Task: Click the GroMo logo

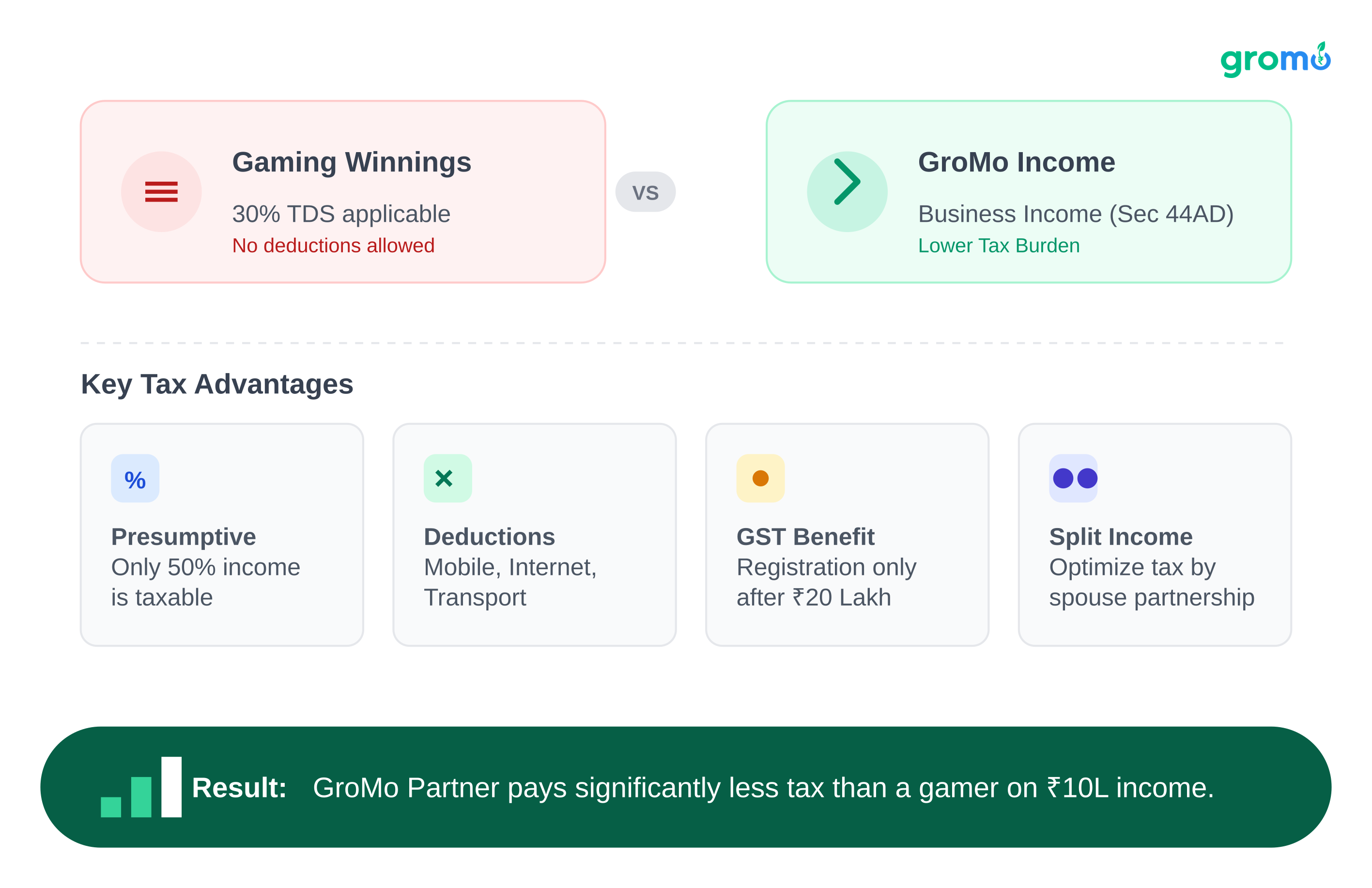Action: tap(1275, 60)
